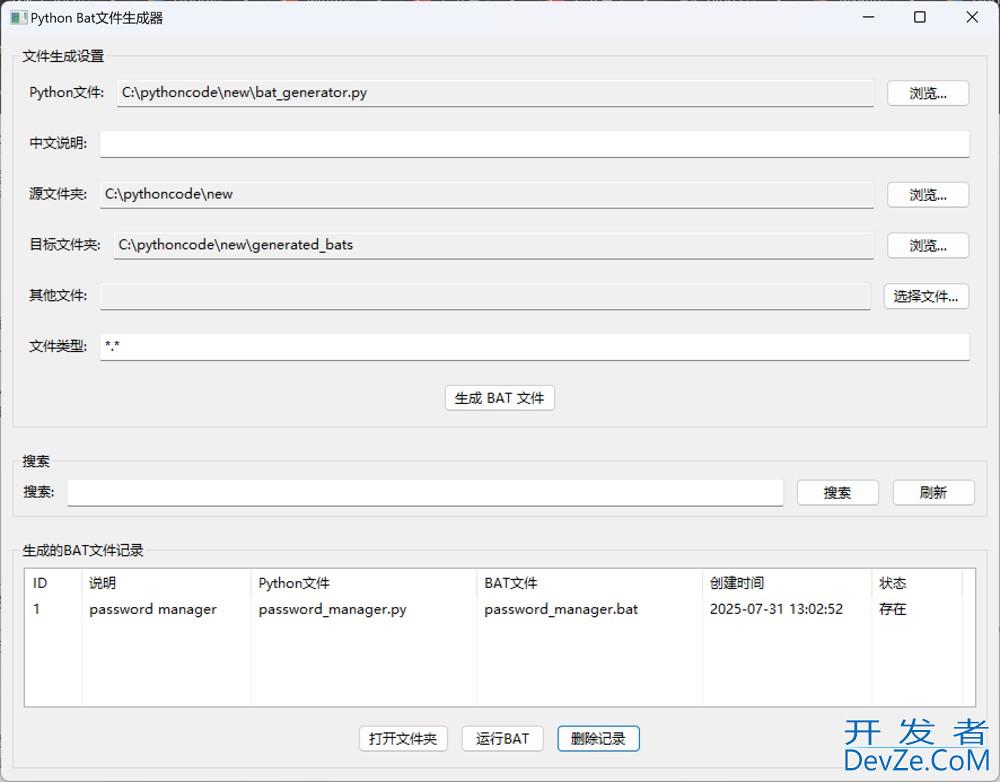Minimize the Python Bat文件生成器 window
The image size is (1000, 782).
(x=869, y=17)
